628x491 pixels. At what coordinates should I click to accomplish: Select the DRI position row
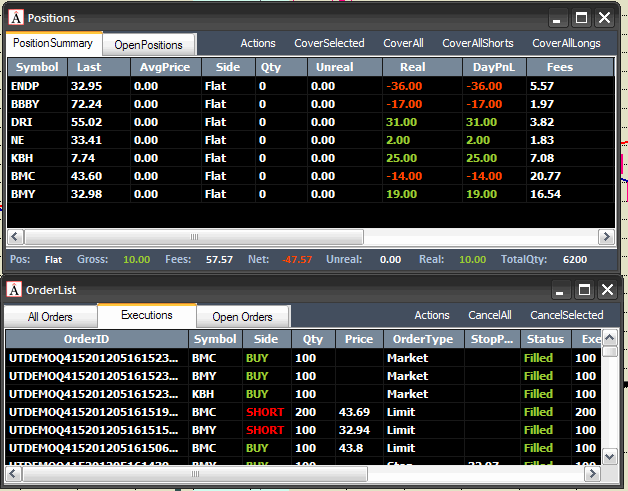point(311,122)
